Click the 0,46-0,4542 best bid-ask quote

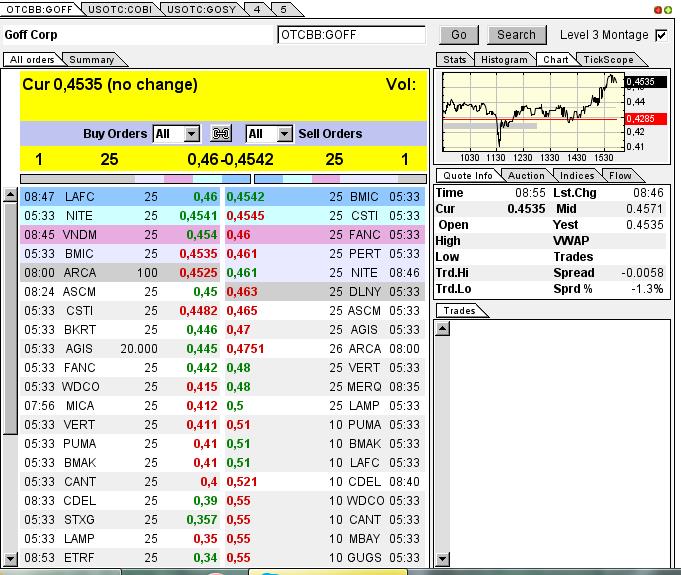pyautogui.click(x=230, y=159)
